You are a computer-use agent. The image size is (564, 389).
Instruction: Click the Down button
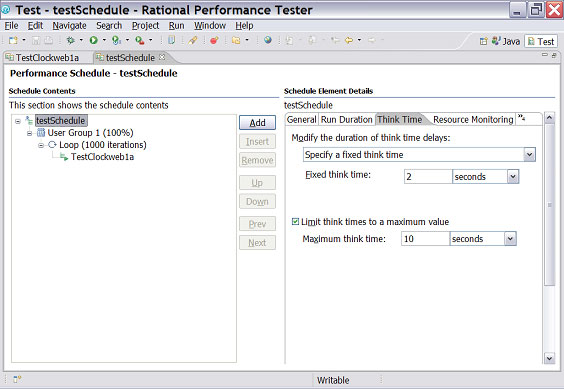click(x=258, y=202)
